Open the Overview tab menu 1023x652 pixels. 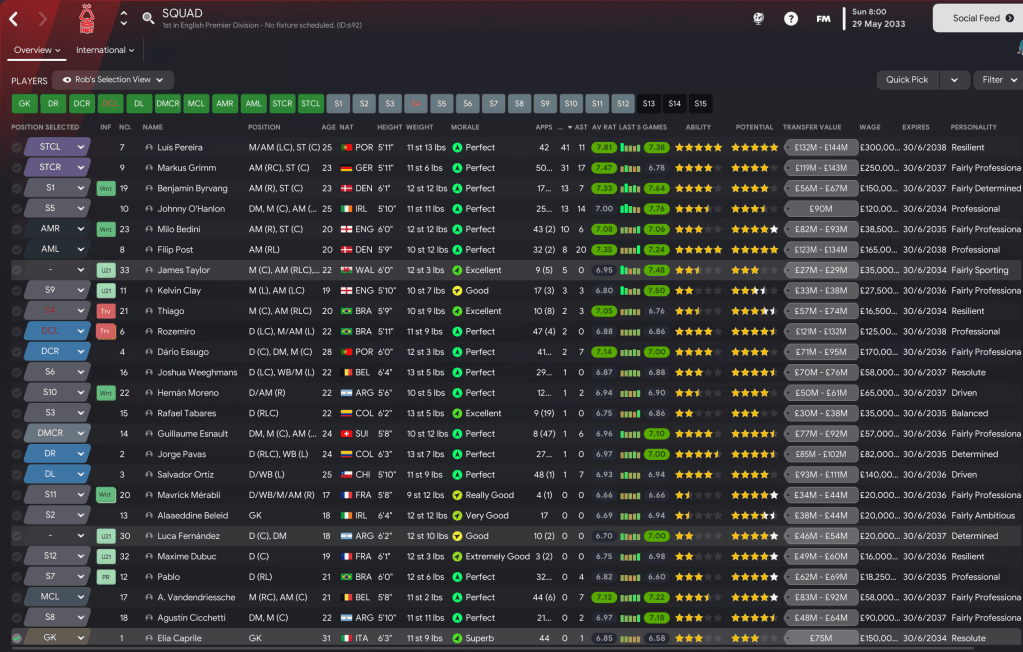(37, 50)
